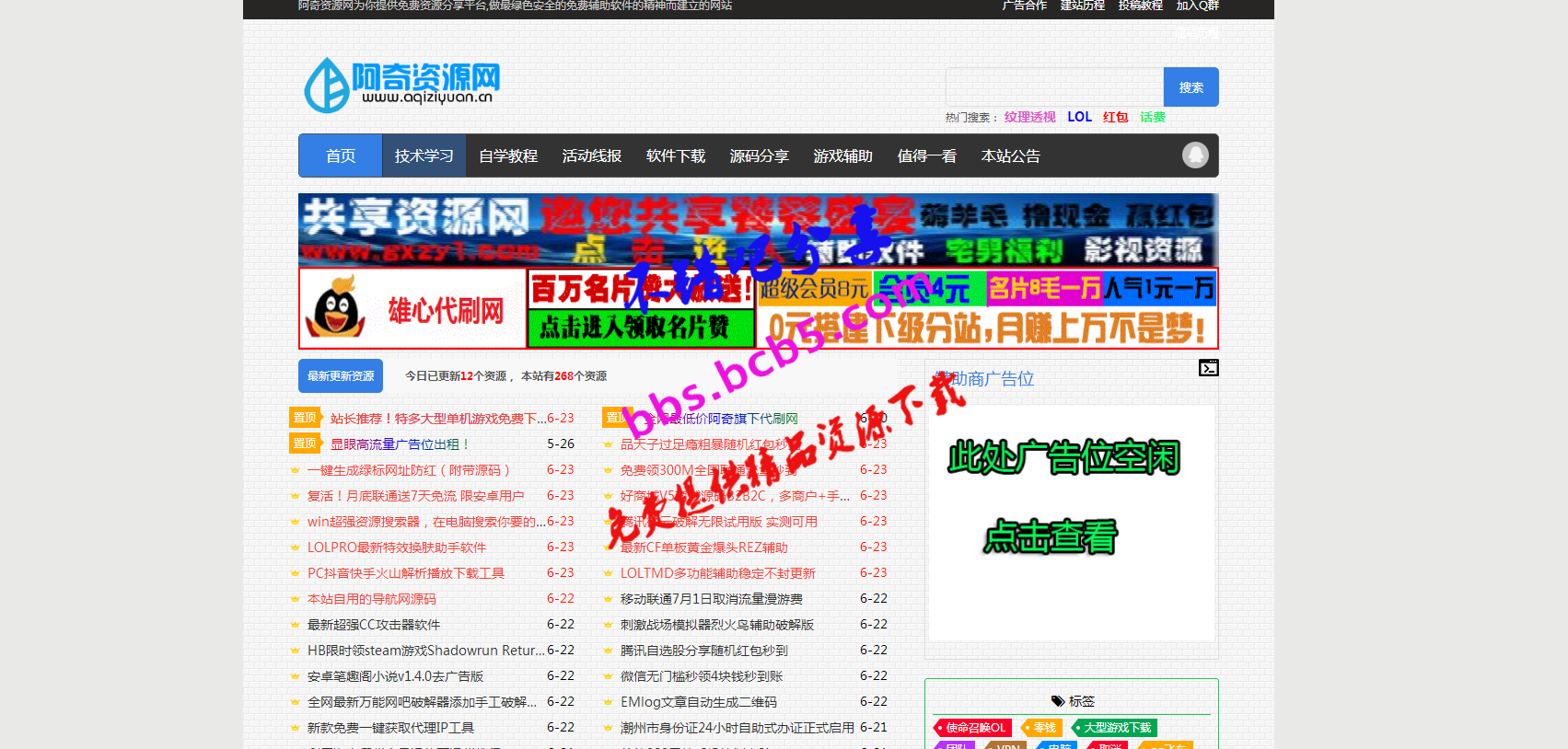Screen dimensions: 1568x749
Task: Open the 建站历程 top bar link
Action: click(1083, 6)
